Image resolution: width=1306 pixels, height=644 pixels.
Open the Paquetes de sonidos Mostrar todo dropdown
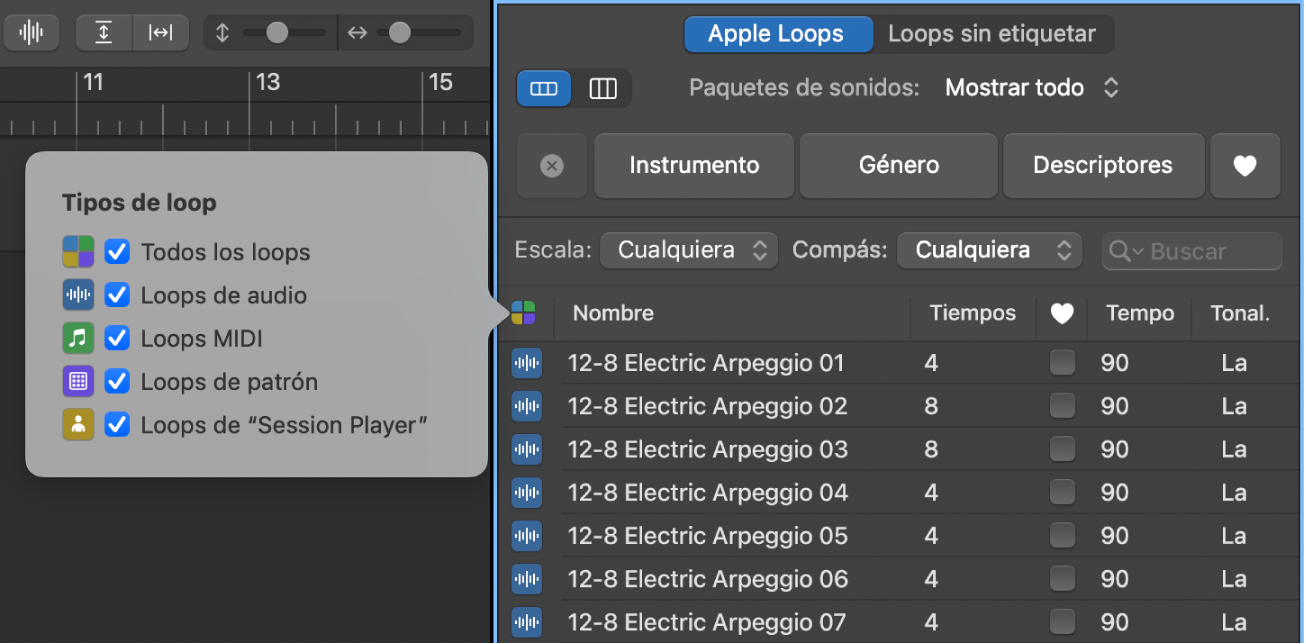[1033, 88]
